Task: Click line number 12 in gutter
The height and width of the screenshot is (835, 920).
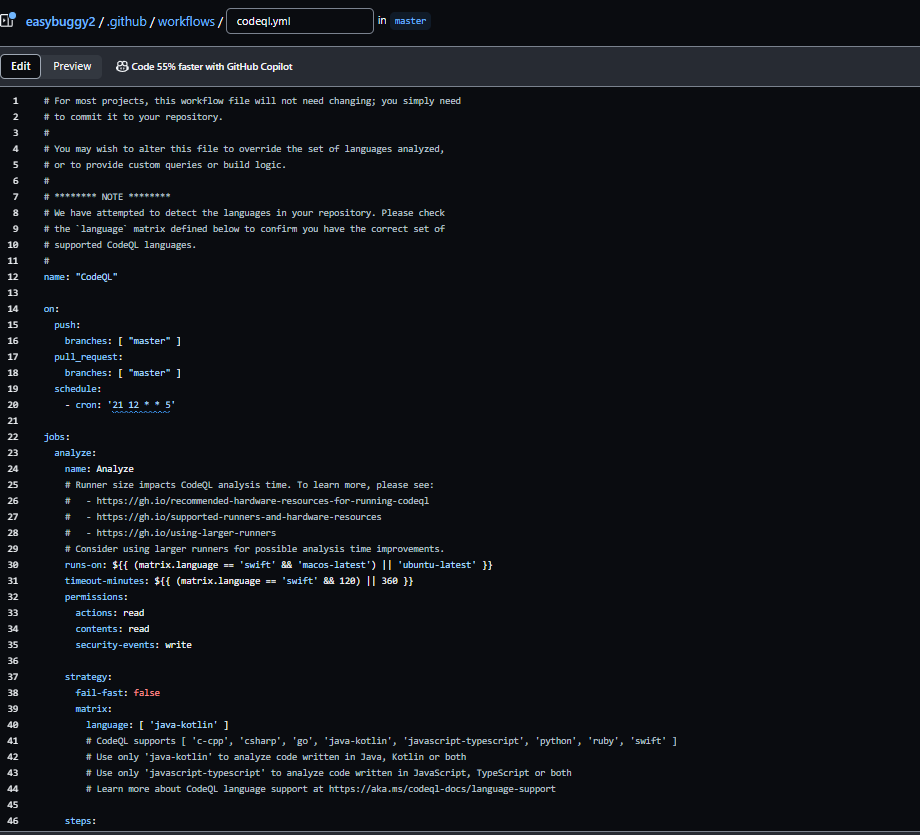Action: click(x=14, y=276)
